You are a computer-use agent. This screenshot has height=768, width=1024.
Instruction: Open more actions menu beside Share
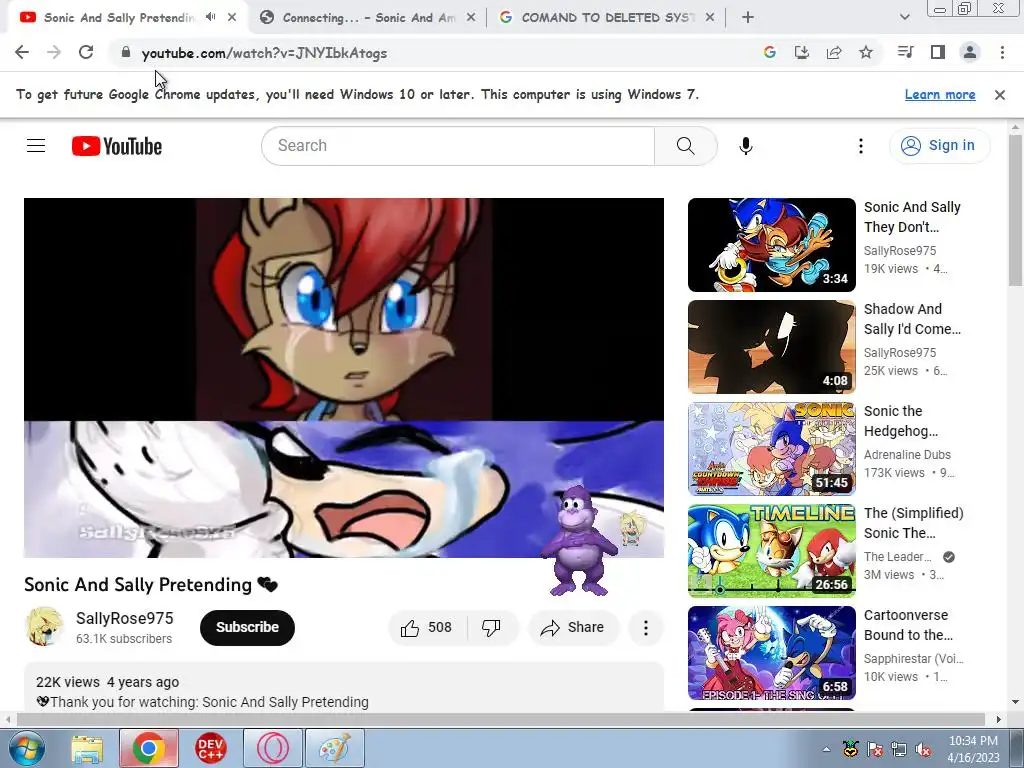coord(646,628)
